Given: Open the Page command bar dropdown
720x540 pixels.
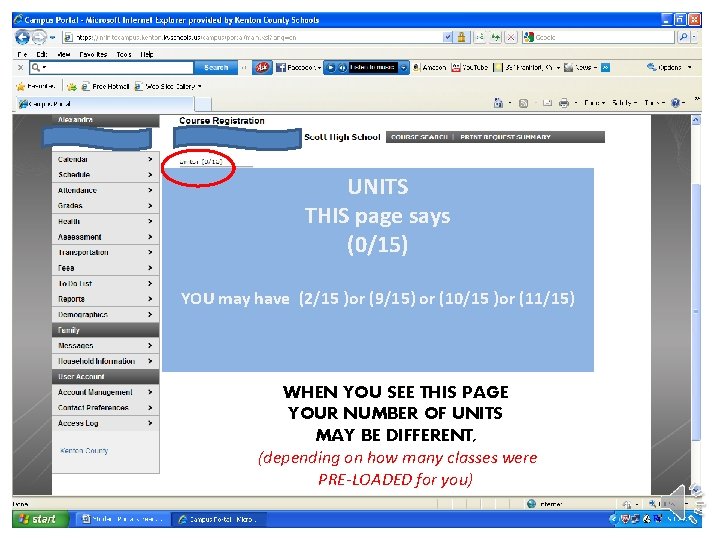Looking at the screenshot, I should click(x=595, y=103).
